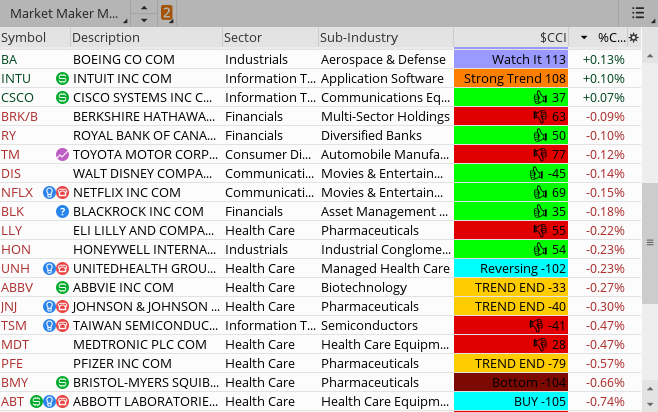Click the green dividend icon beside ABBV
The height and width of the screenshot is (412, 658).
[x=62, y=287]
